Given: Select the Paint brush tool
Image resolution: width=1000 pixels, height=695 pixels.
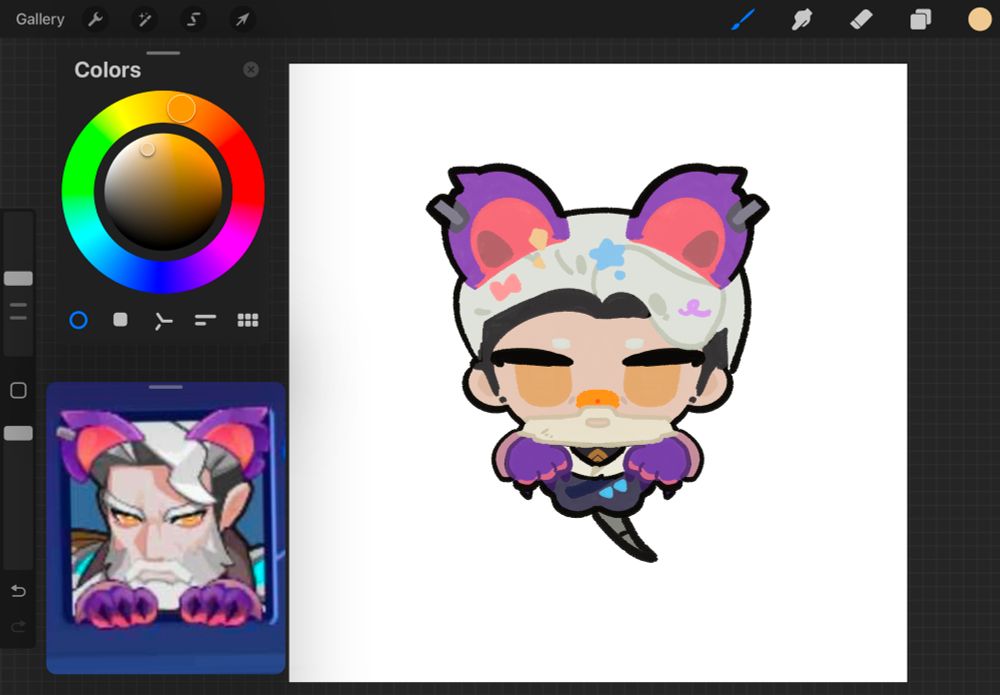Looking at the screenshot, I should (743, 20).
